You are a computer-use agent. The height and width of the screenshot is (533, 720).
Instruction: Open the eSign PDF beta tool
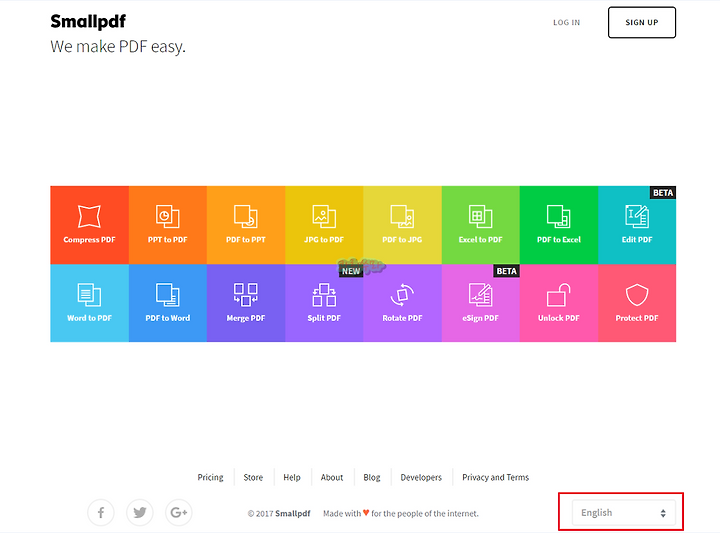tap(481, 303)
